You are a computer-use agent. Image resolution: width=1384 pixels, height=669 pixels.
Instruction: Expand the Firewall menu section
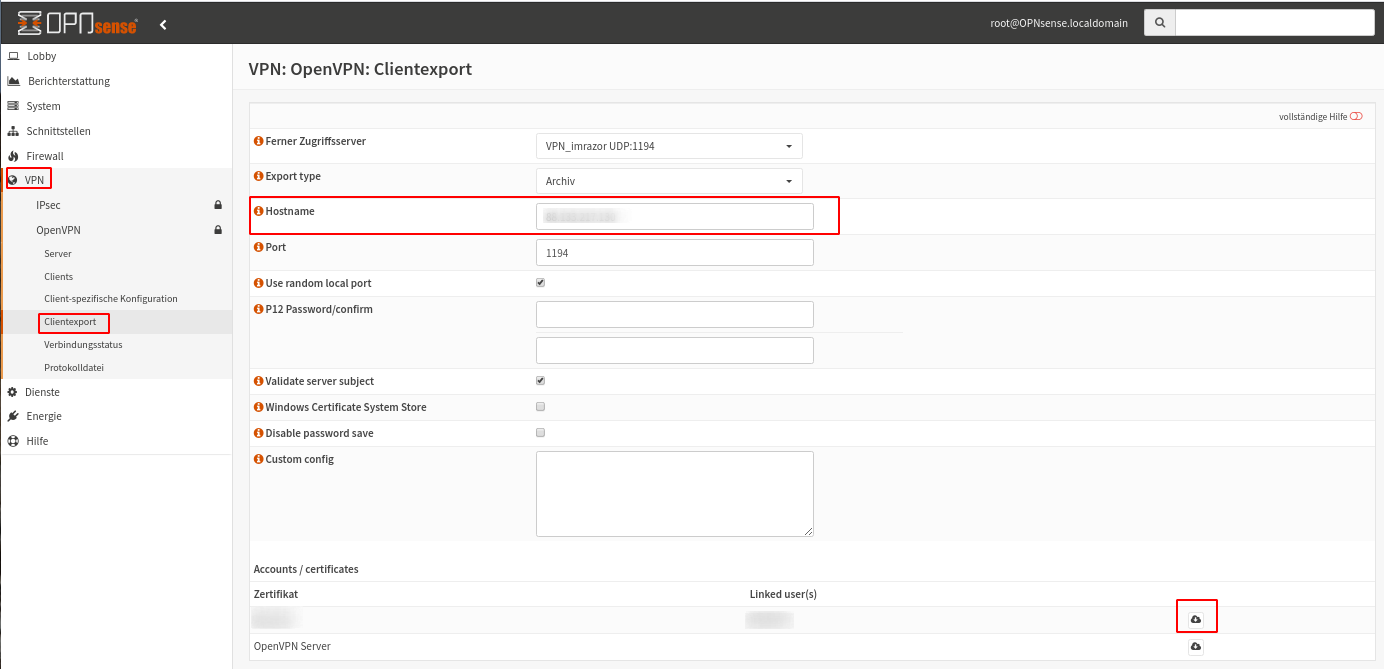click(45, 156)
